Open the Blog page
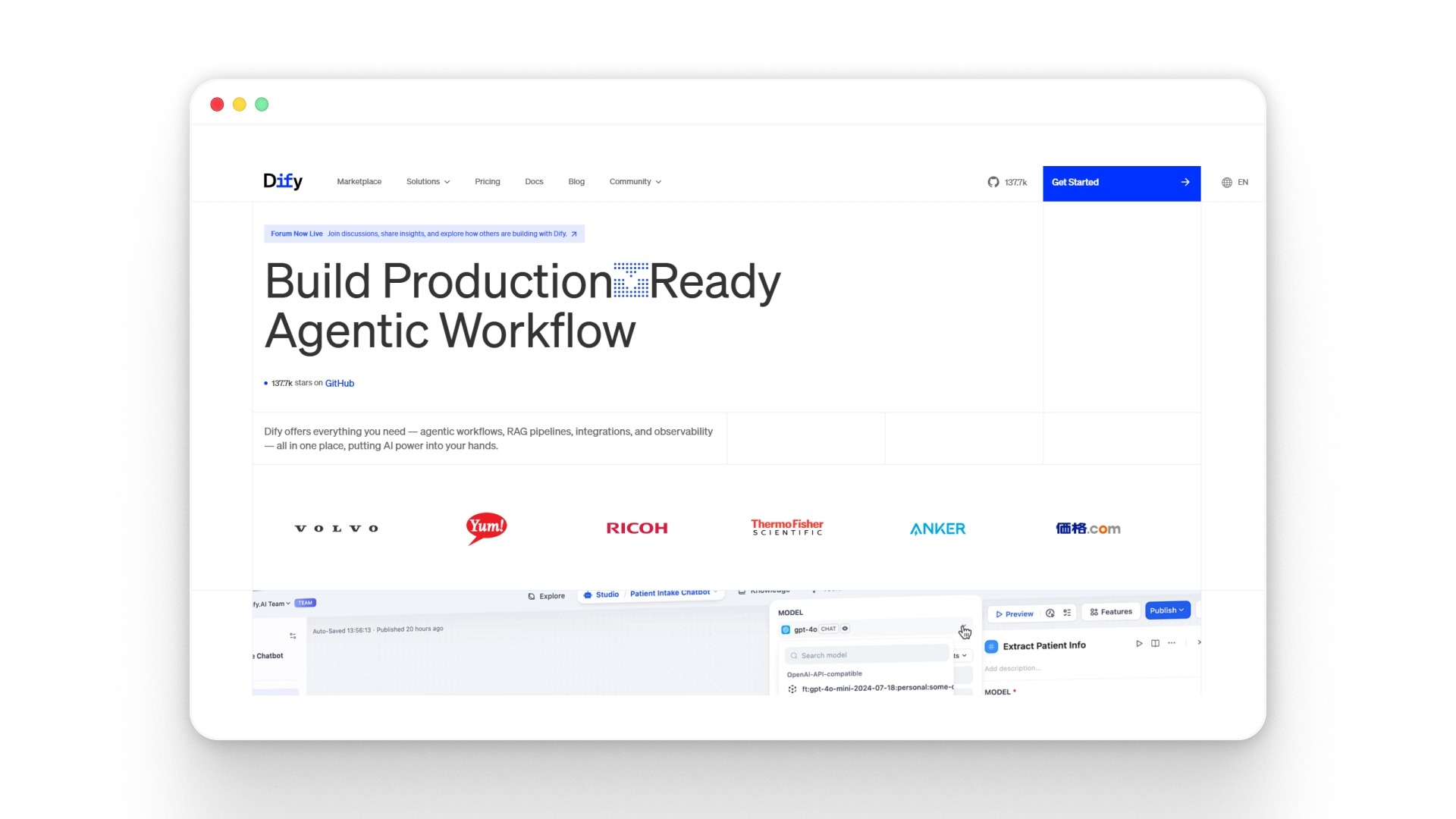Viewport: 1456px width, 819px height. point(576,182)
